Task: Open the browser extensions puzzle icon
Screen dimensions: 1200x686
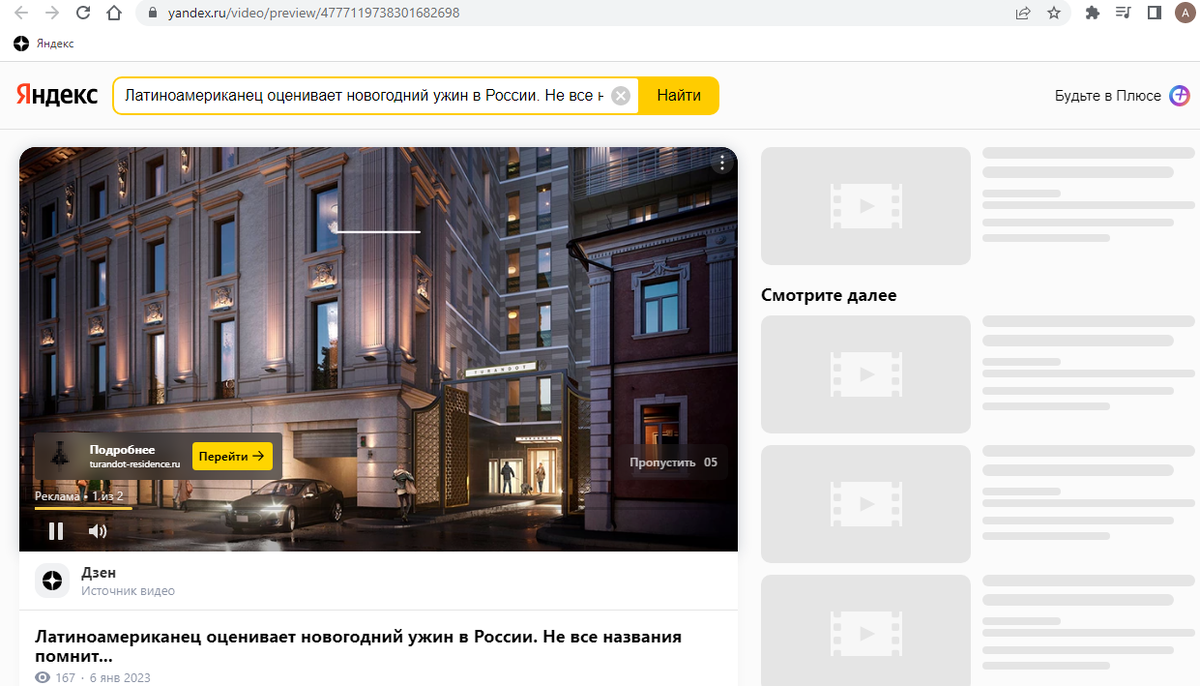Action: coord(1092,14)
